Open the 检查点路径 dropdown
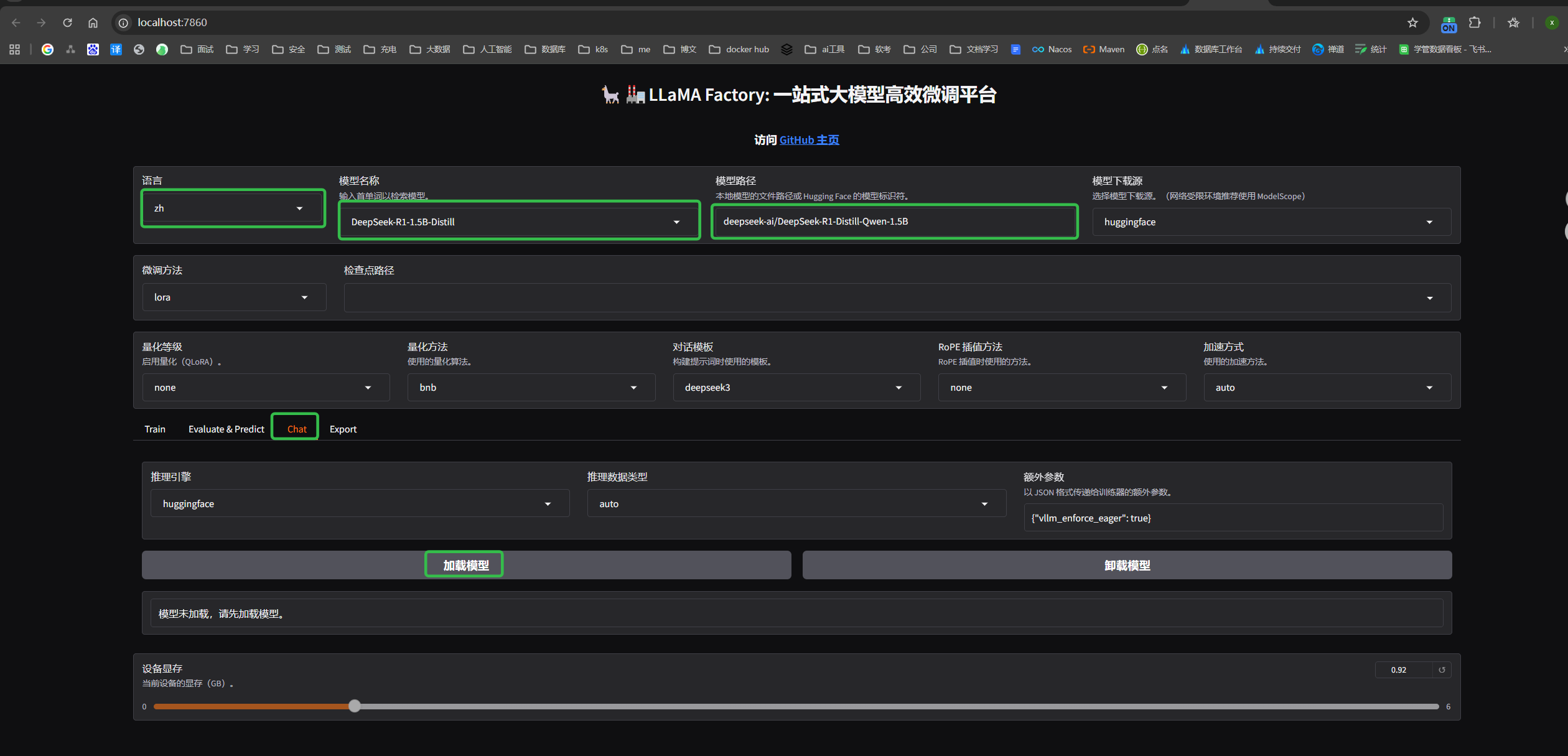 [x=897, y=297]
